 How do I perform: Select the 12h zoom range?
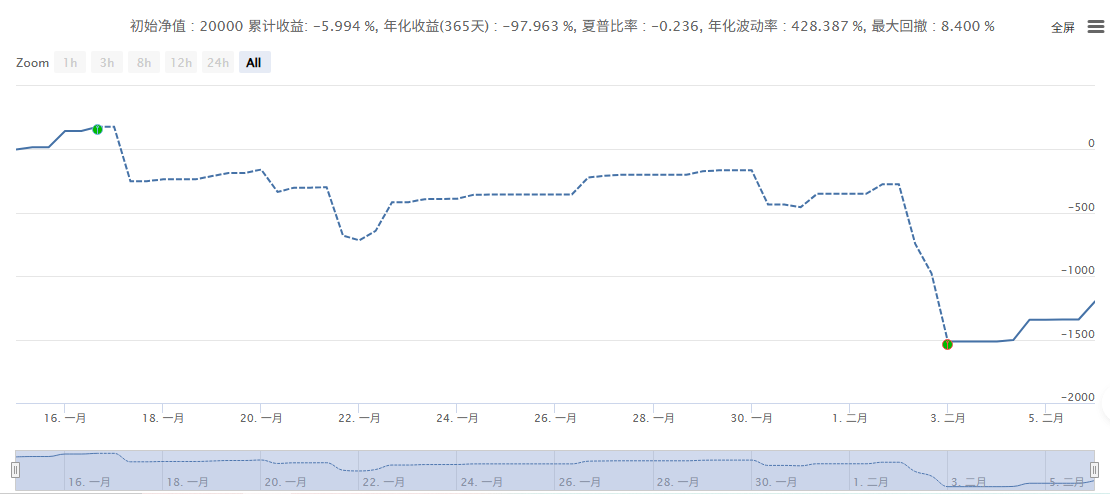(181, 62)
